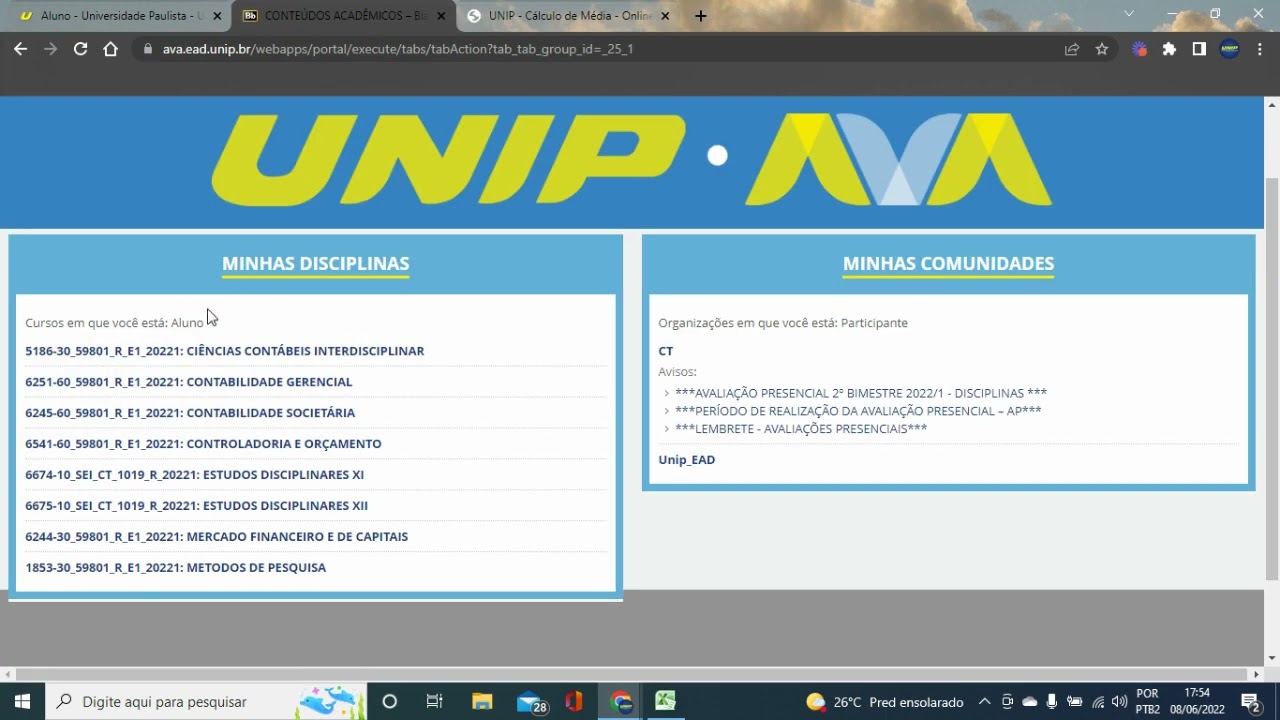Screen dimensions: 1280x720
Task: Open the Mail app on taskbar
Action: pos(530,701)
